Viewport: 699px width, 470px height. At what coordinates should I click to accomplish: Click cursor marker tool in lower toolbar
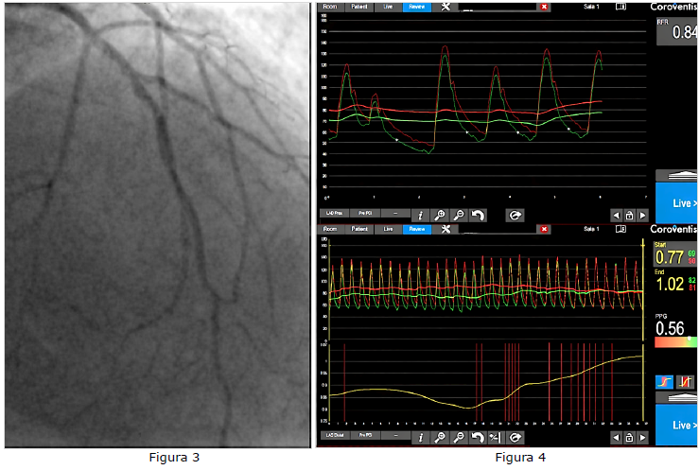click(x=495, y=437)
